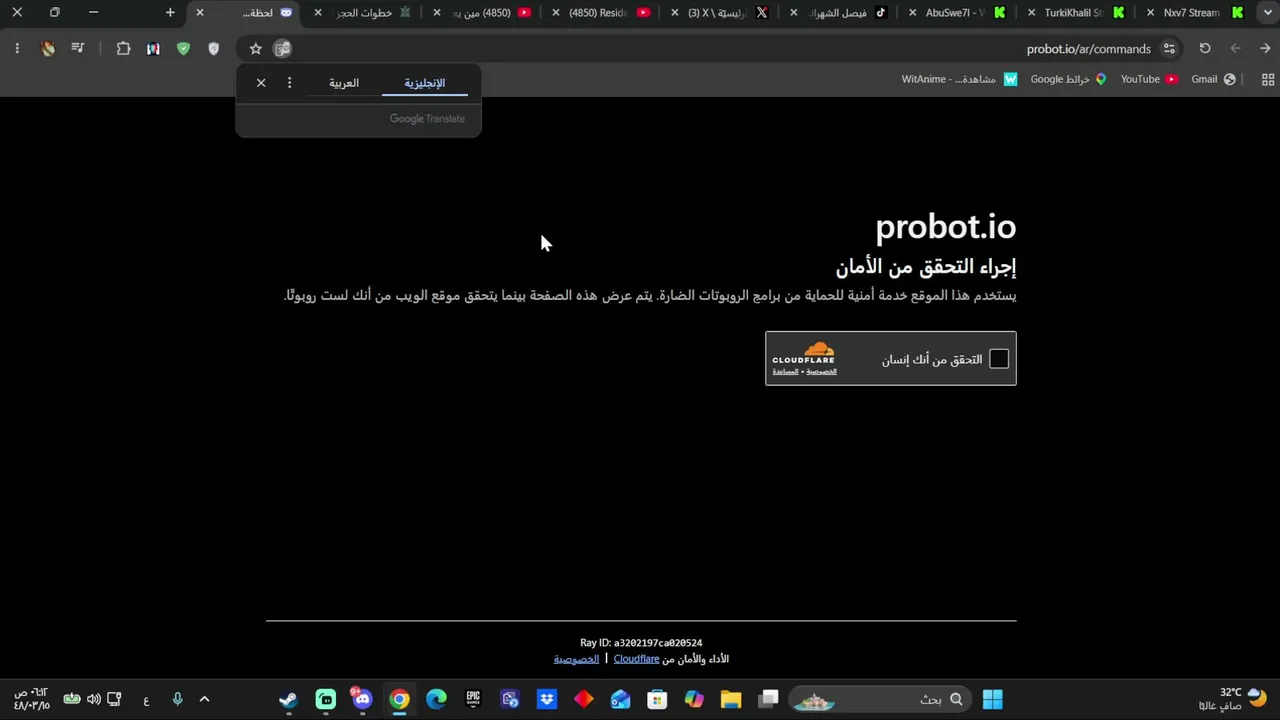The width and height of the screenshot is (1280, 720).
Task: Open Task View on the taskbar
Action: pos(768,699)
